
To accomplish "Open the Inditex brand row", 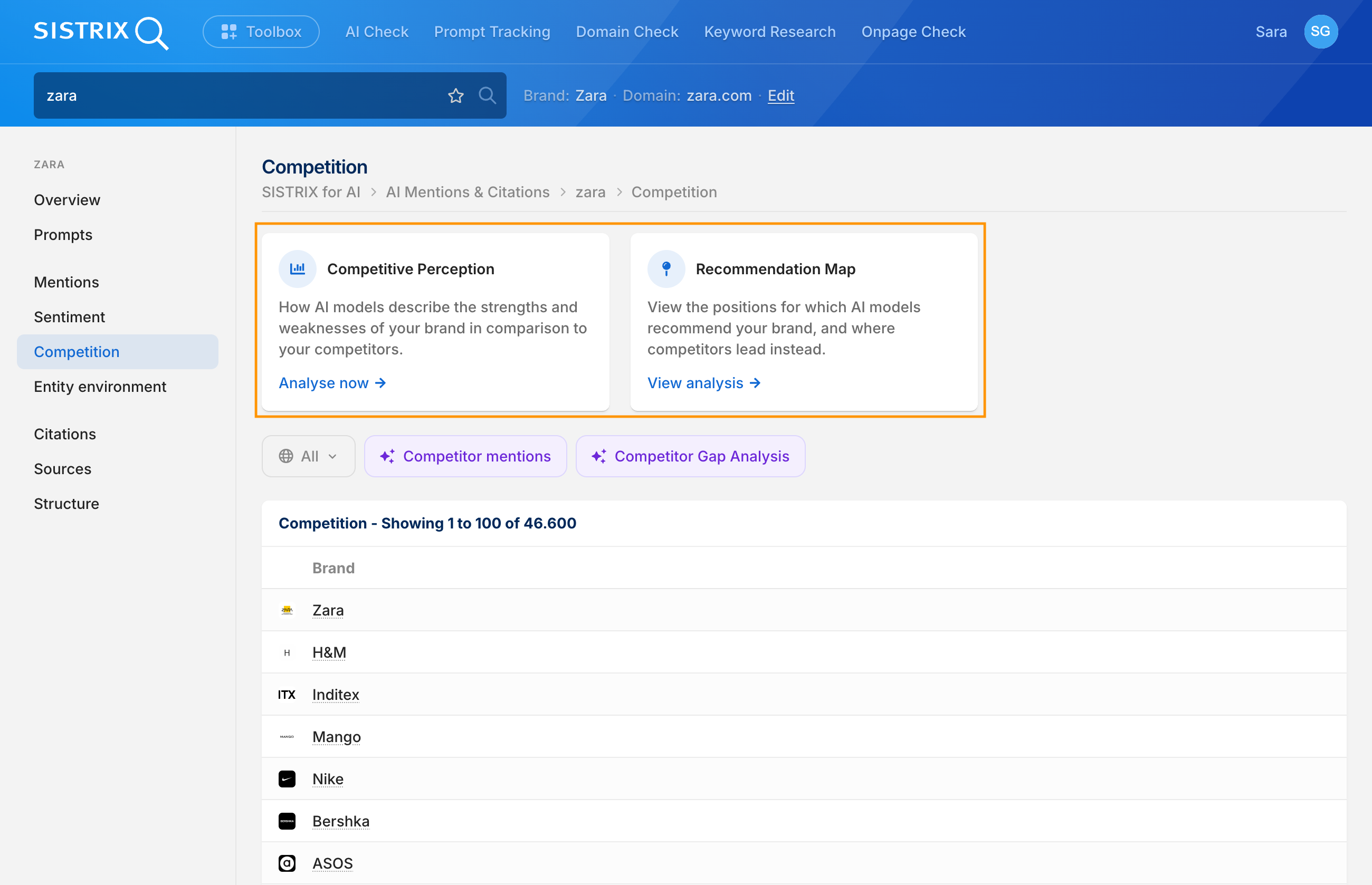I will coord(804,695).
